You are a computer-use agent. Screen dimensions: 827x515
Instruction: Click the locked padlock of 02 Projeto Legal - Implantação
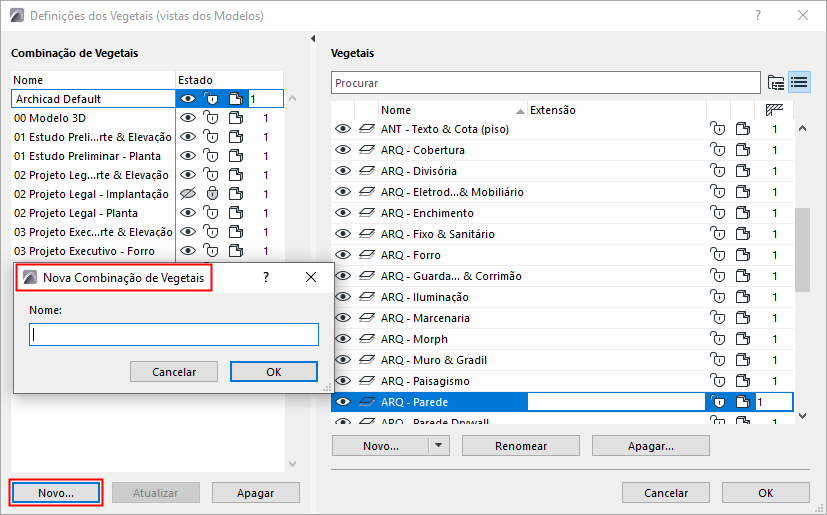(211, 194)
